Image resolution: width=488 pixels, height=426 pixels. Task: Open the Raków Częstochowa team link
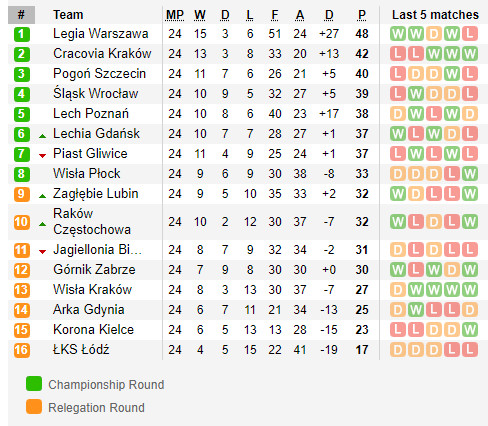coord(92,222)
